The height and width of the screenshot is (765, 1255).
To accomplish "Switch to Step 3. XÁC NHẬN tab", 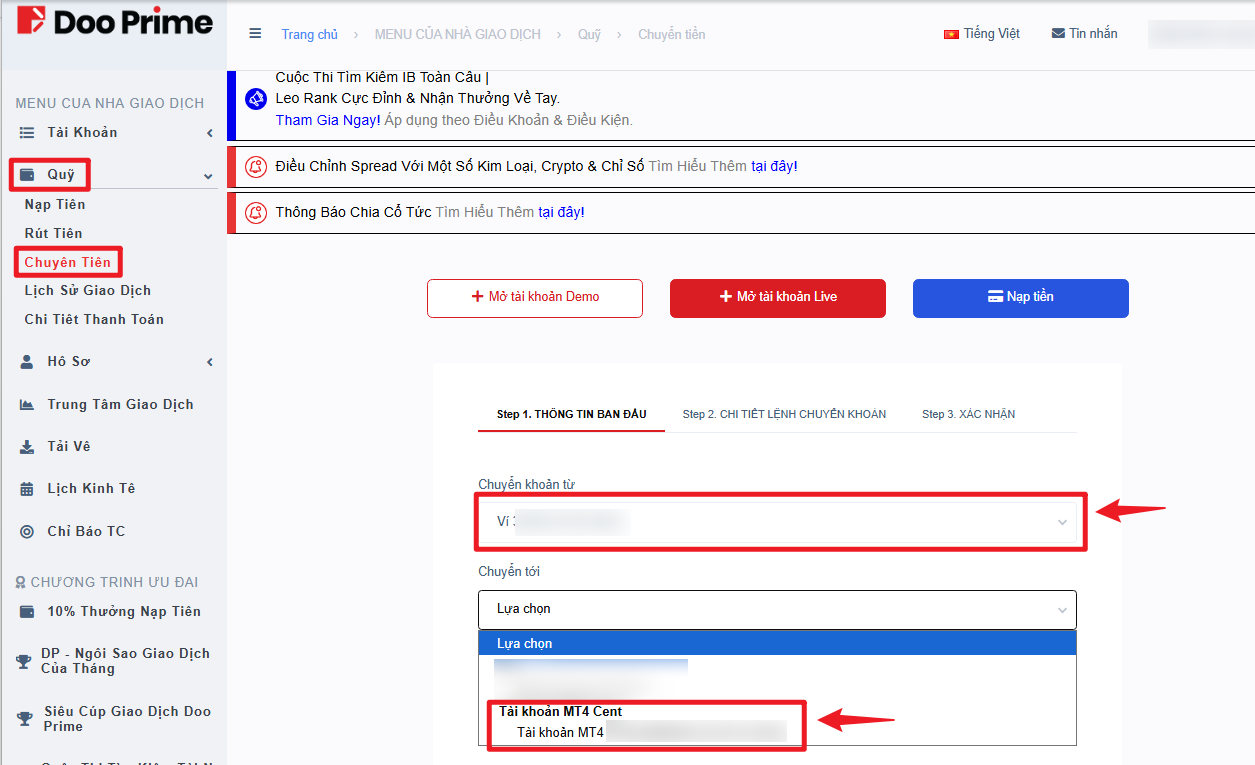I will tap(968, 414).
